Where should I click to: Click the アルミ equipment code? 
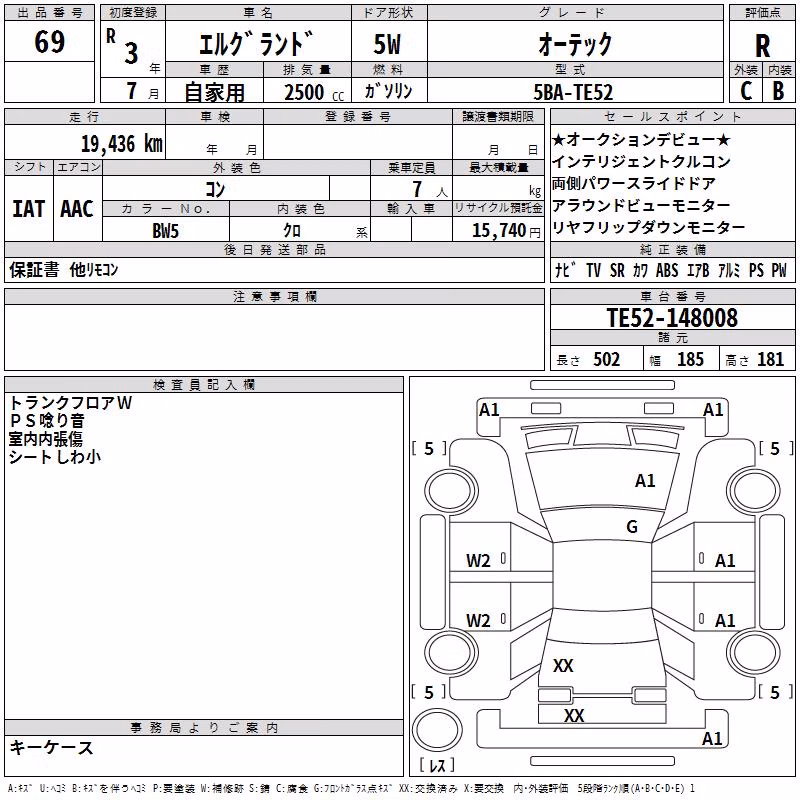(x=729, y=270)
